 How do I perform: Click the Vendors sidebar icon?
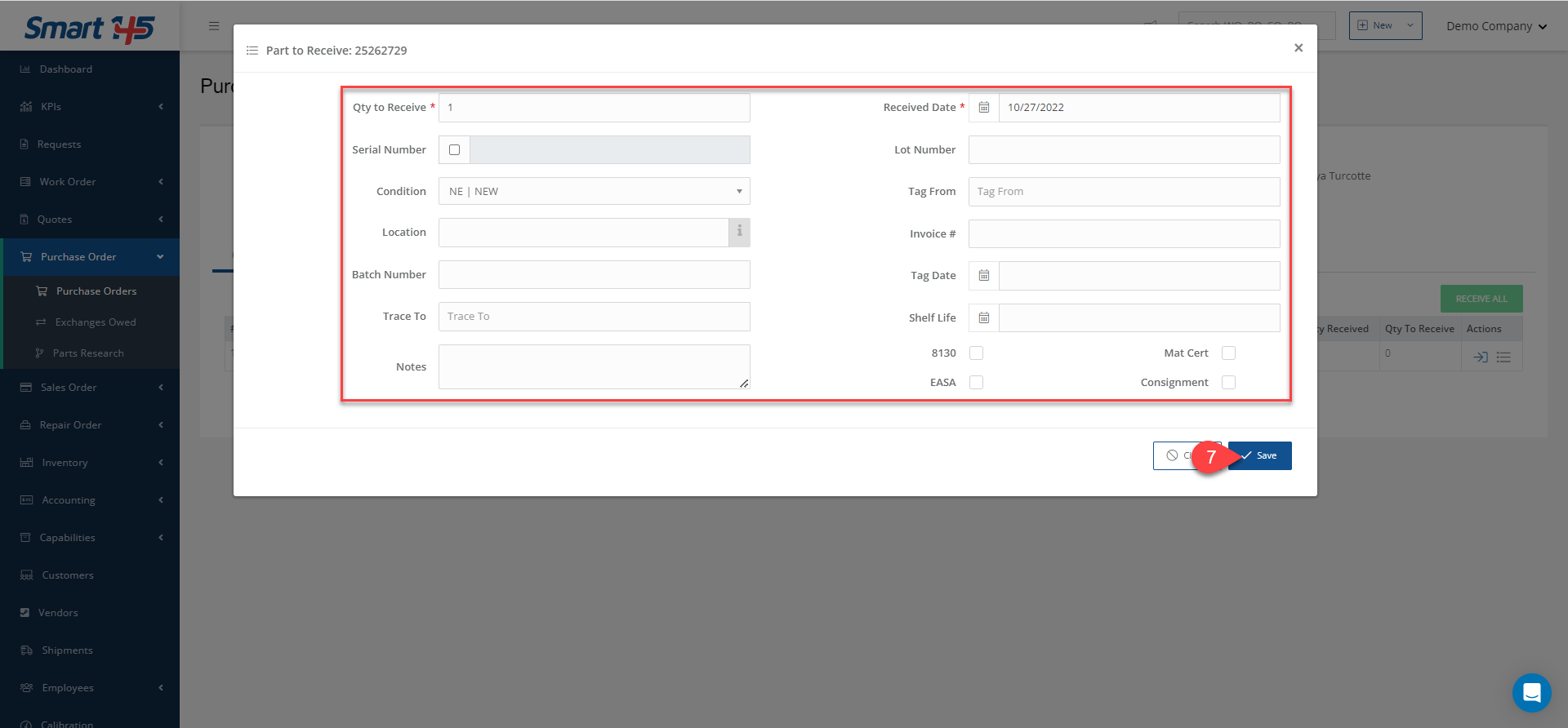click(24, 613)
